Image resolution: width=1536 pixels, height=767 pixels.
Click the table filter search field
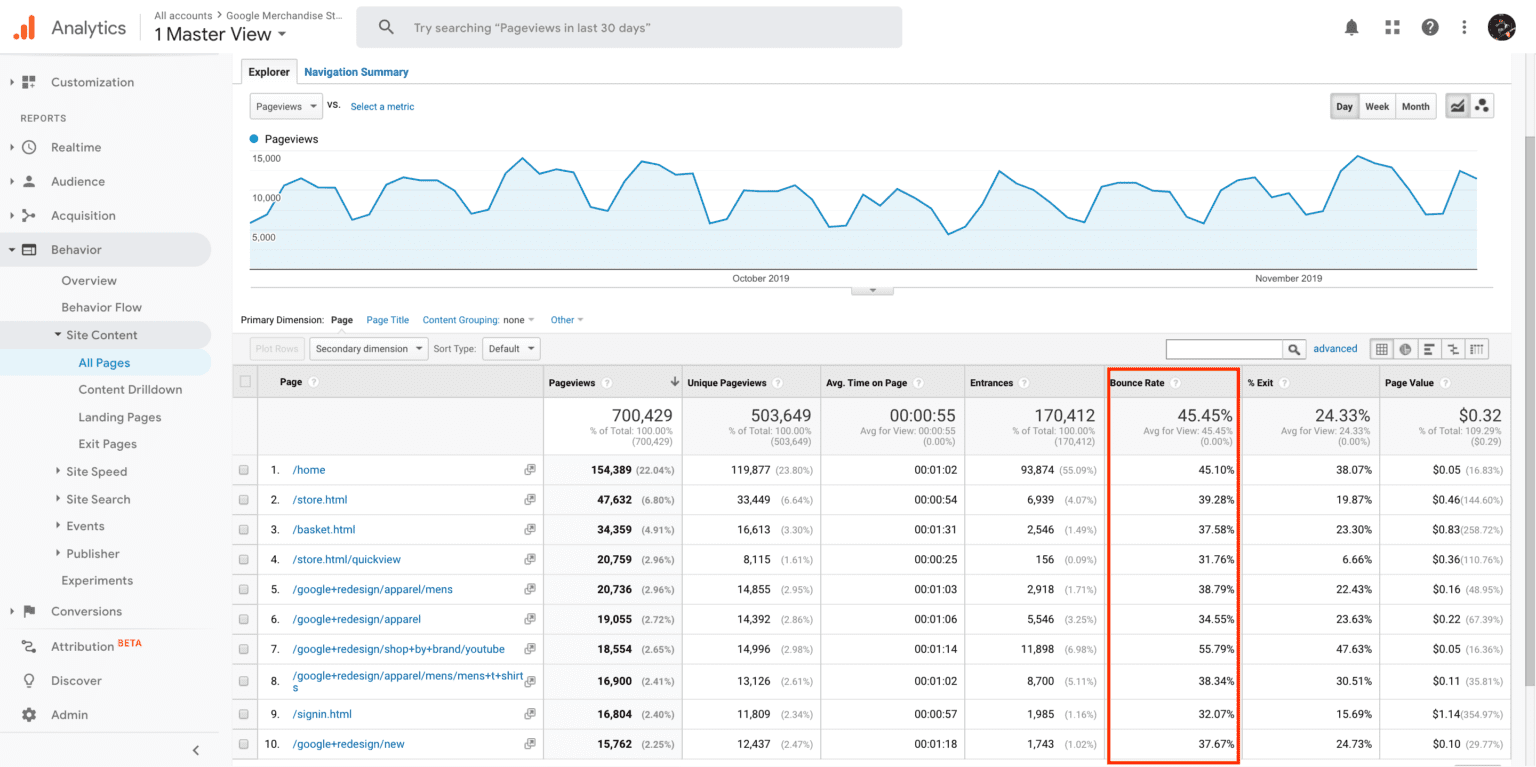coord(1224,349)
